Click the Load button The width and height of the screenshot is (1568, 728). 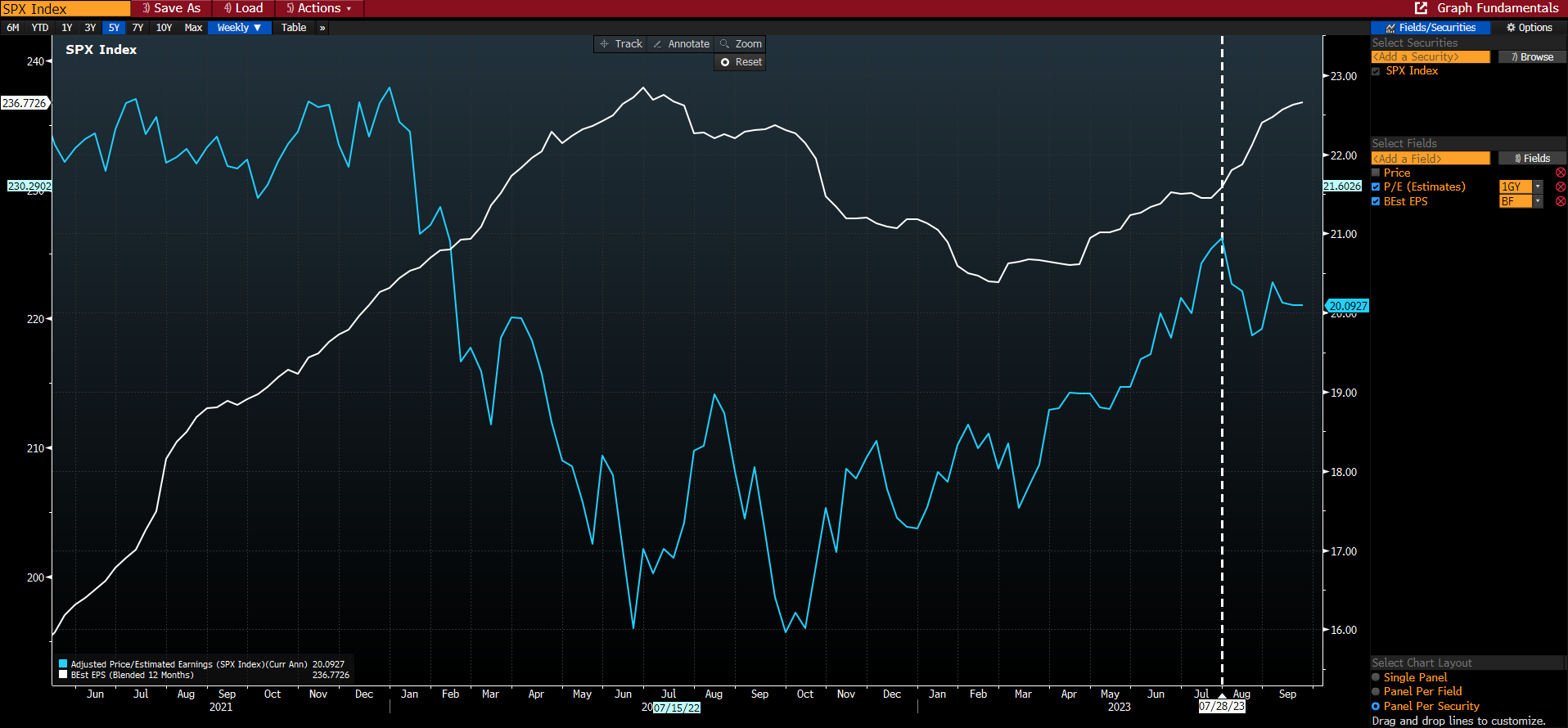(244, 8)
